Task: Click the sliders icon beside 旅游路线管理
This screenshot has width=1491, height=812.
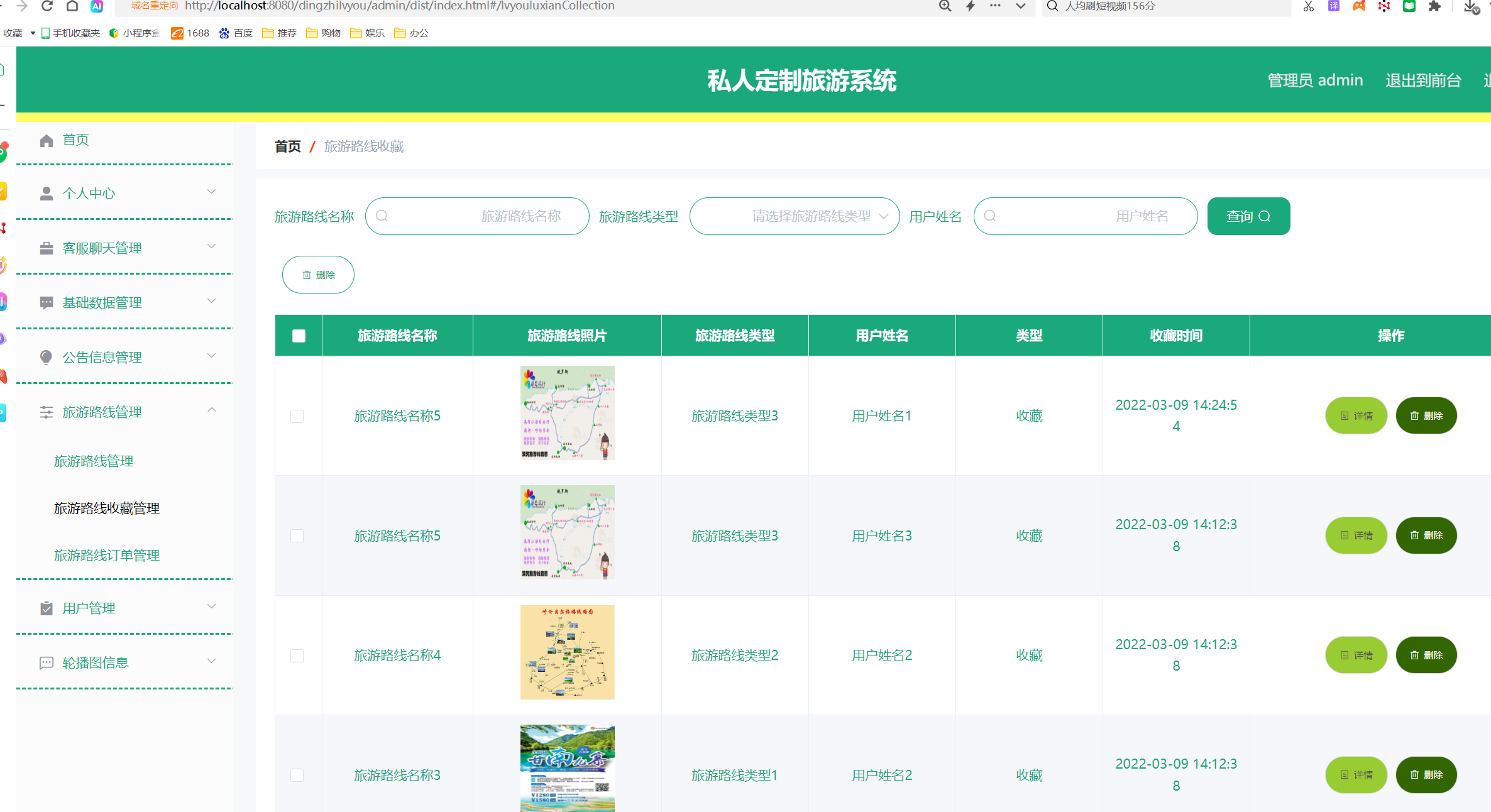Action: (x=46, y=412)
